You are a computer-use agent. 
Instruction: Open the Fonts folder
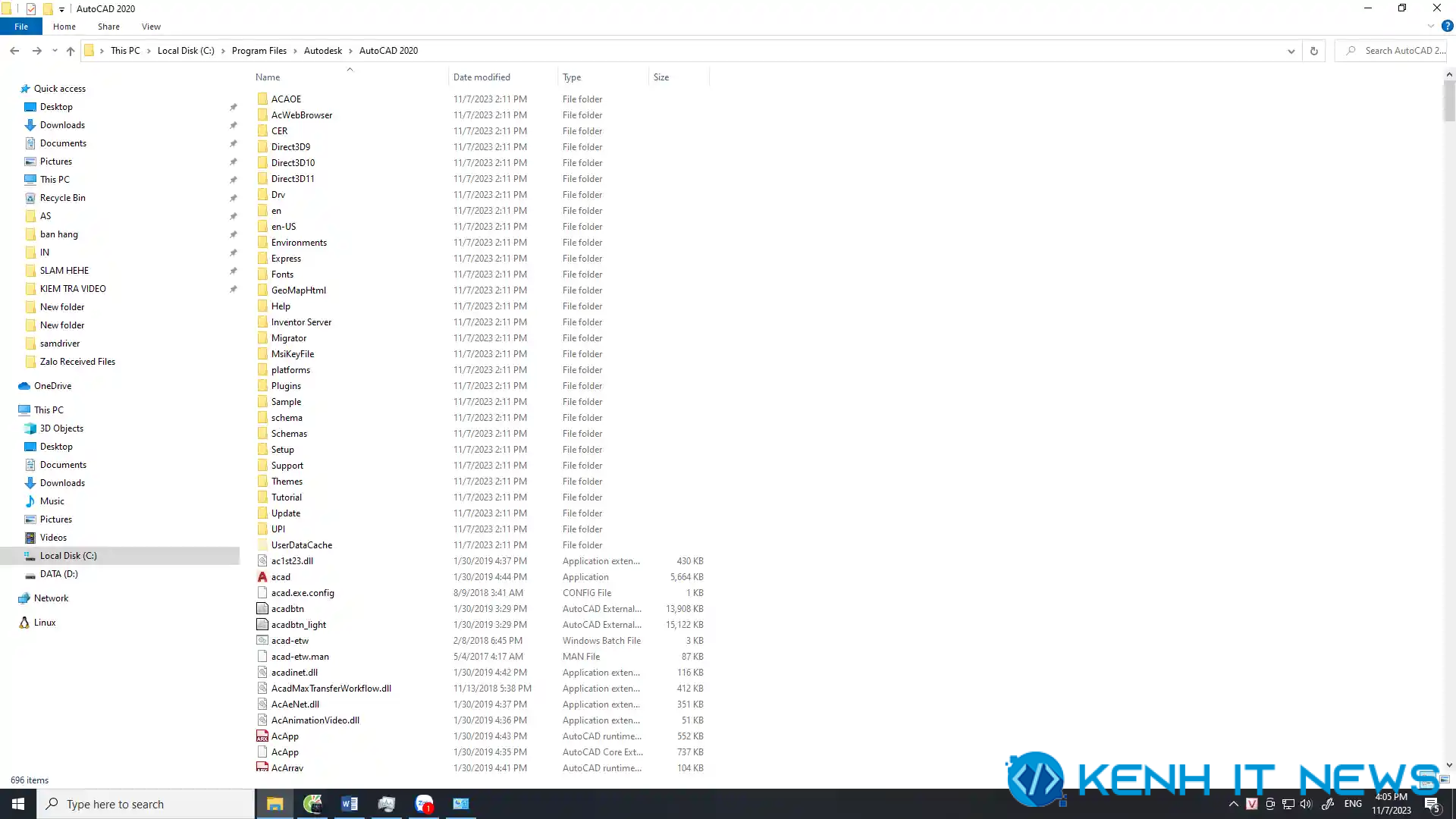click(282, 274)
